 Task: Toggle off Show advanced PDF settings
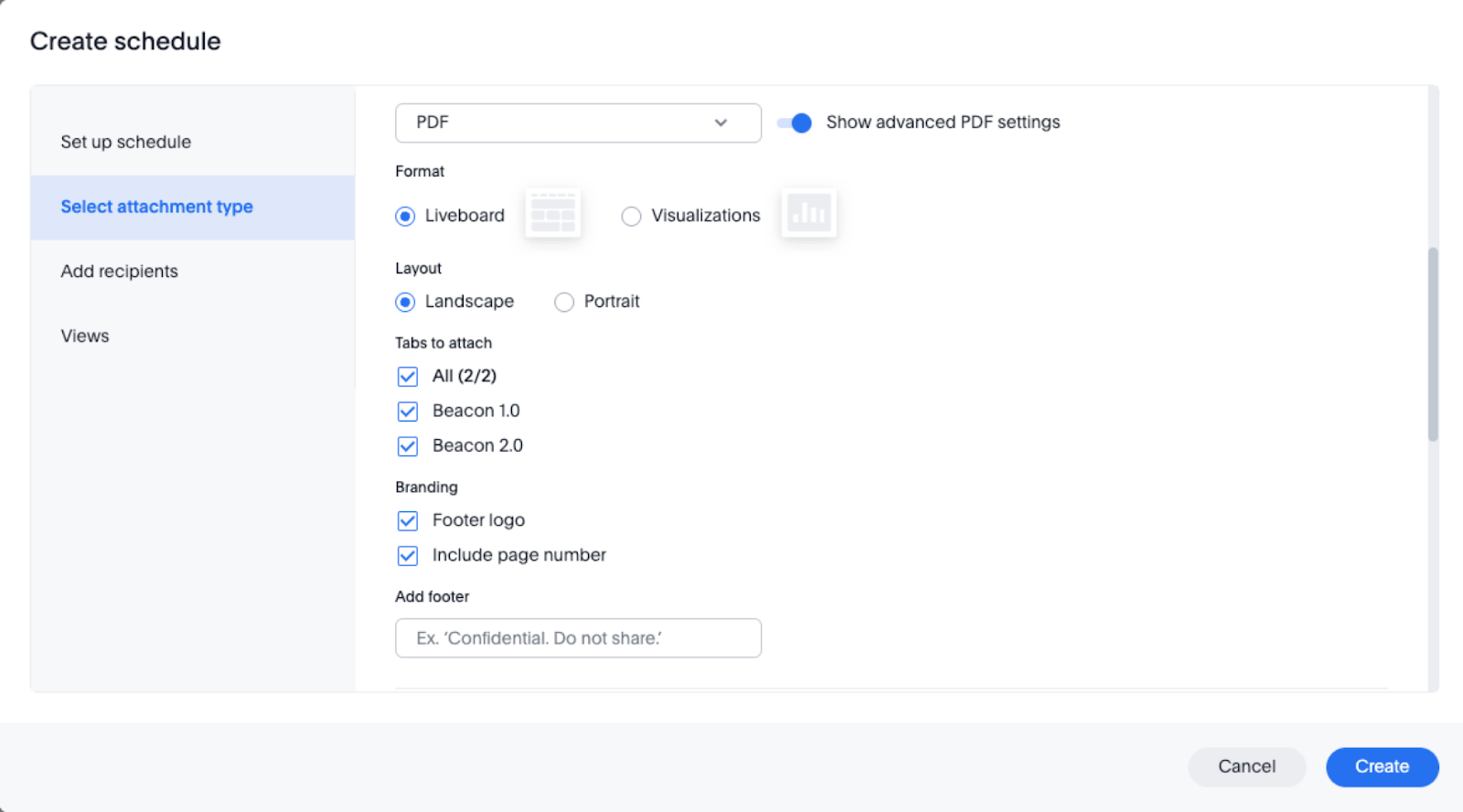(794, 123)
